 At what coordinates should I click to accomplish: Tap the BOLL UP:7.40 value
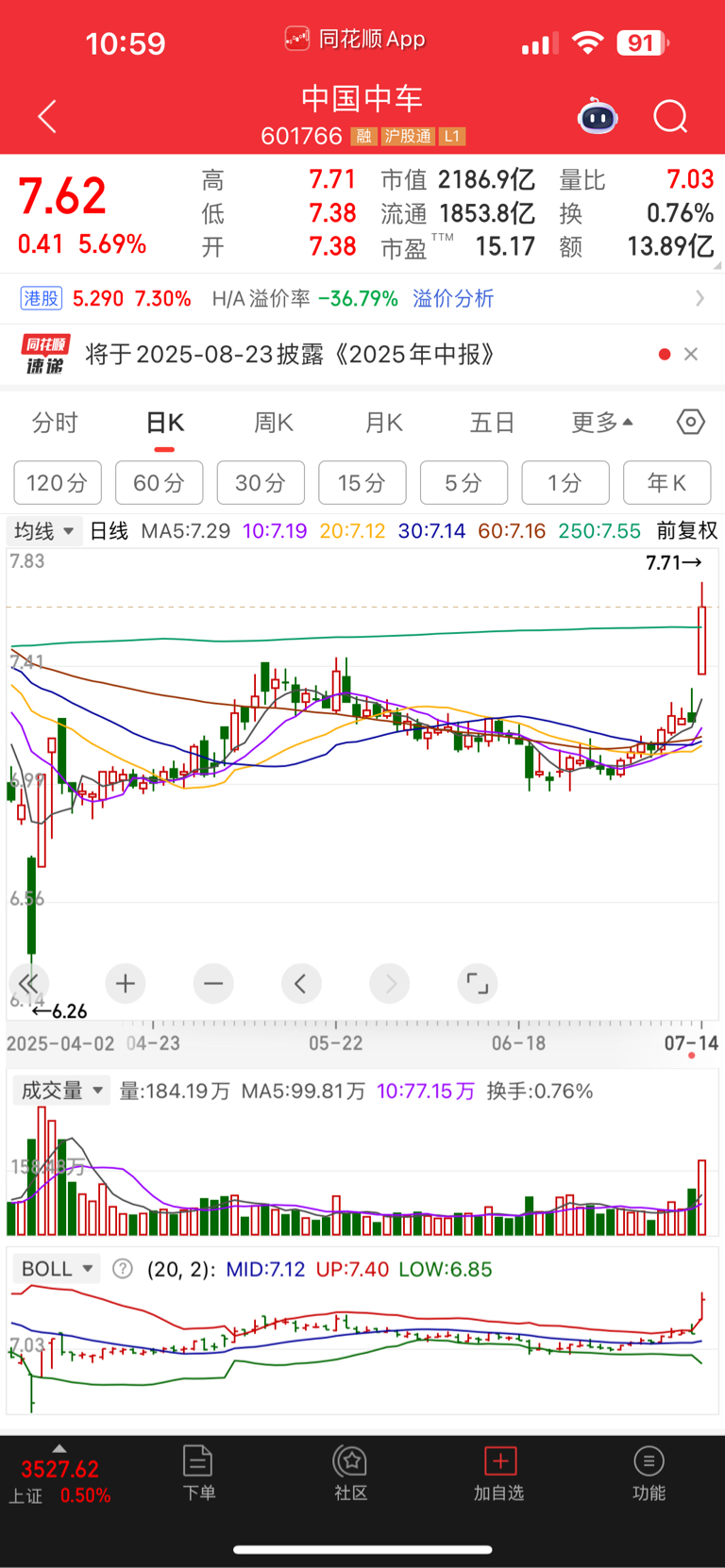coord(352,1269)
